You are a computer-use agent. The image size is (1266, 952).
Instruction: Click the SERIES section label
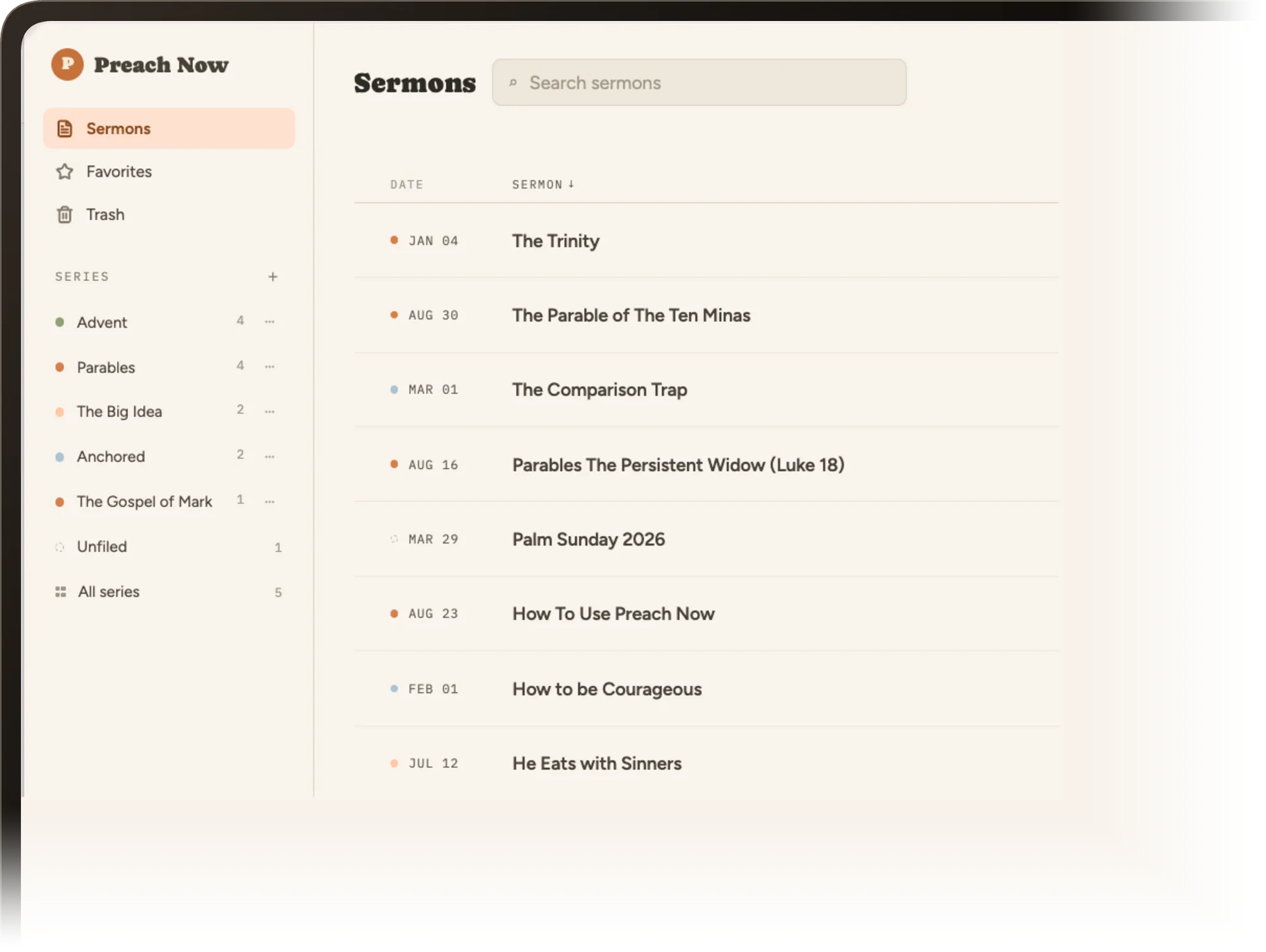coord(82,277)
